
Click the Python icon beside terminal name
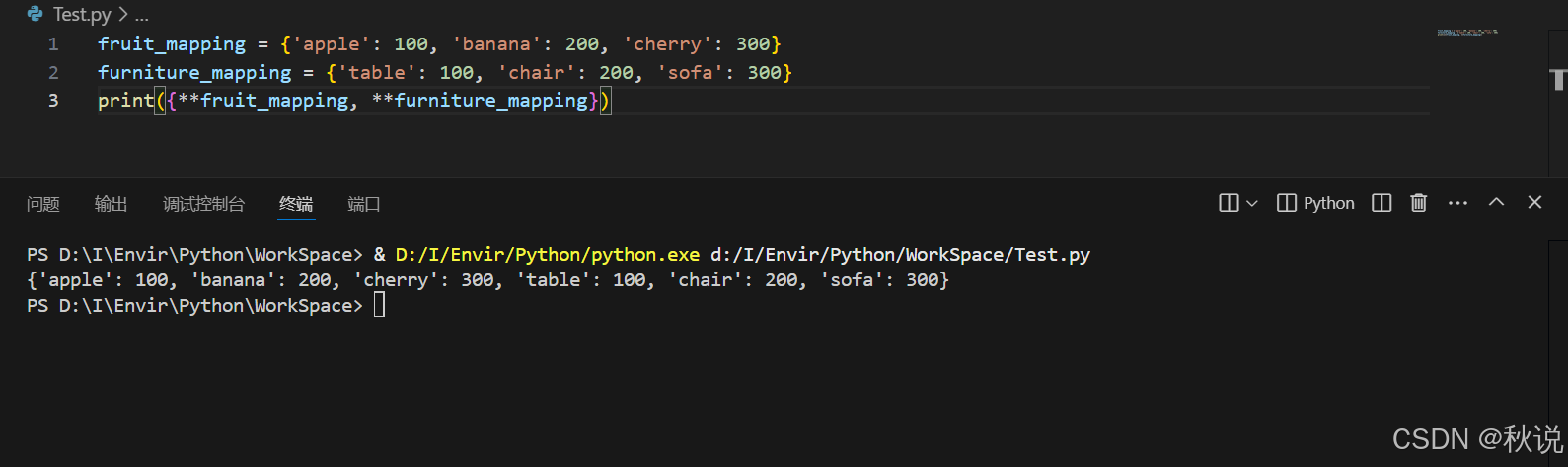1287,202
